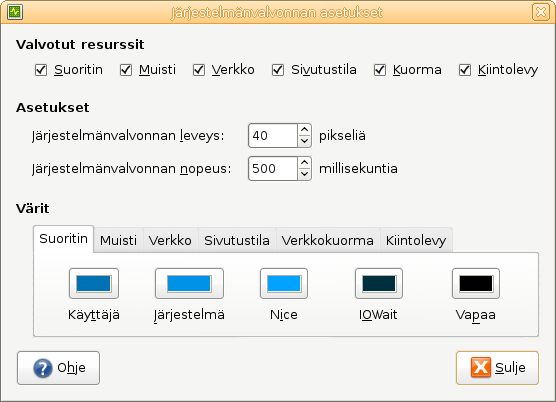Click the Sulje close button
556x402 pixels.
click(x=497, y=368)
